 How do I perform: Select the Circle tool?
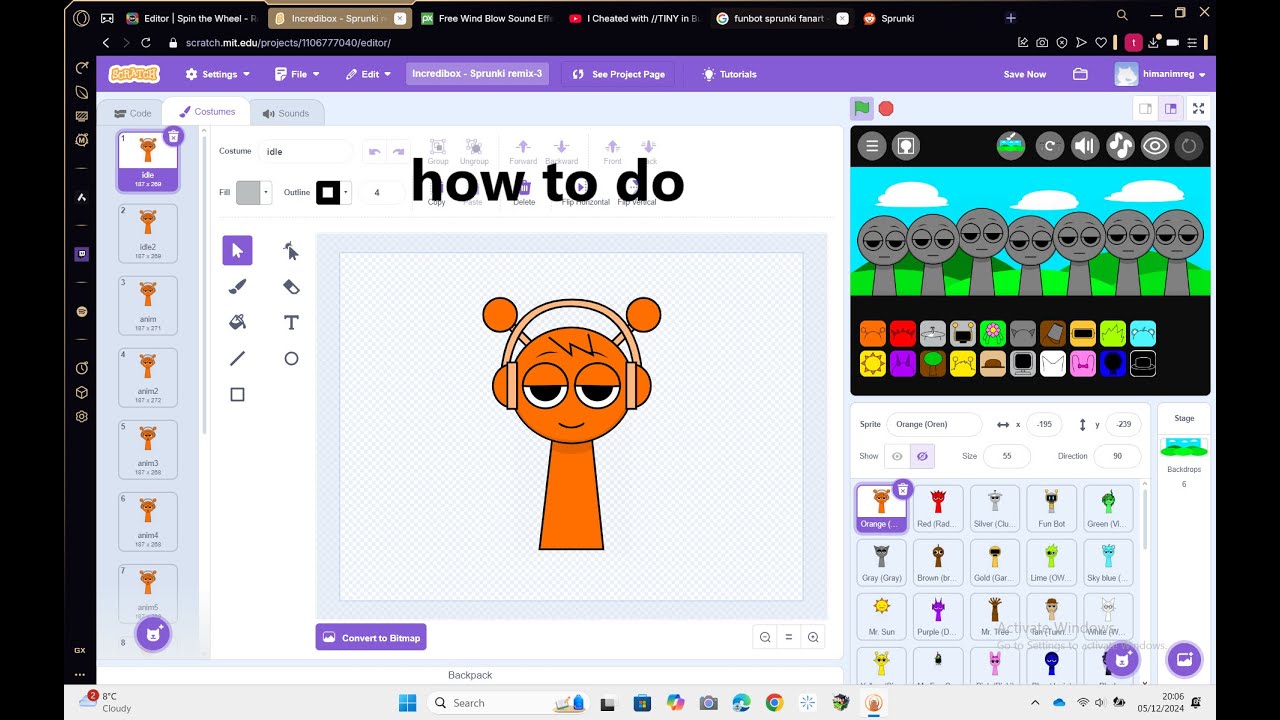click(291, 358)
